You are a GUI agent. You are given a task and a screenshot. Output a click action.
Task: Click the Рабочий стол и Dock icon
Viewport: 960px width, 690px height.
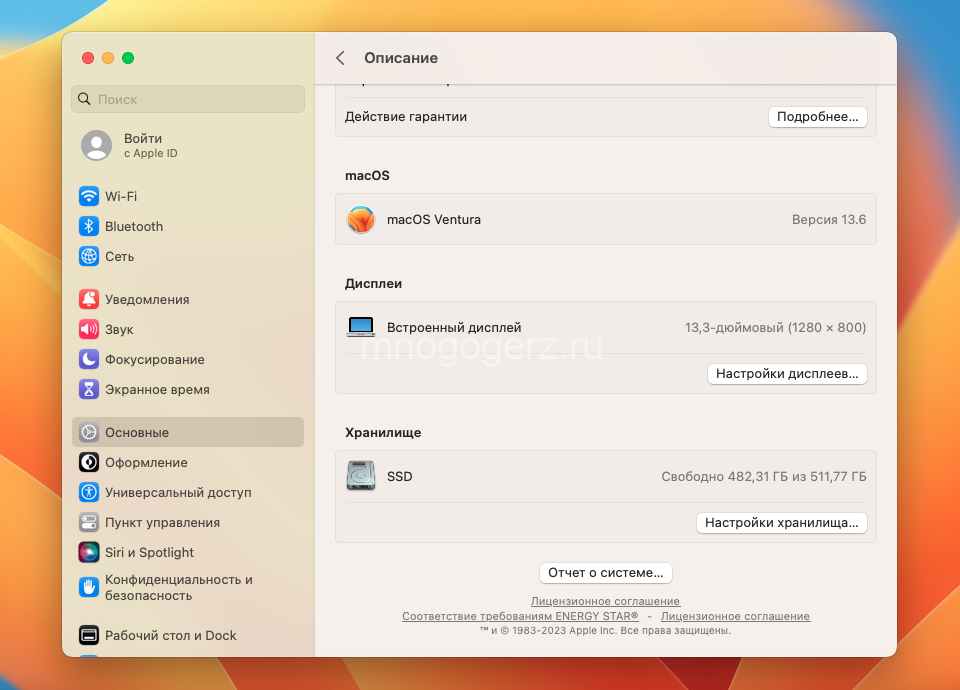pyautogui.click(x=89, y=636)
